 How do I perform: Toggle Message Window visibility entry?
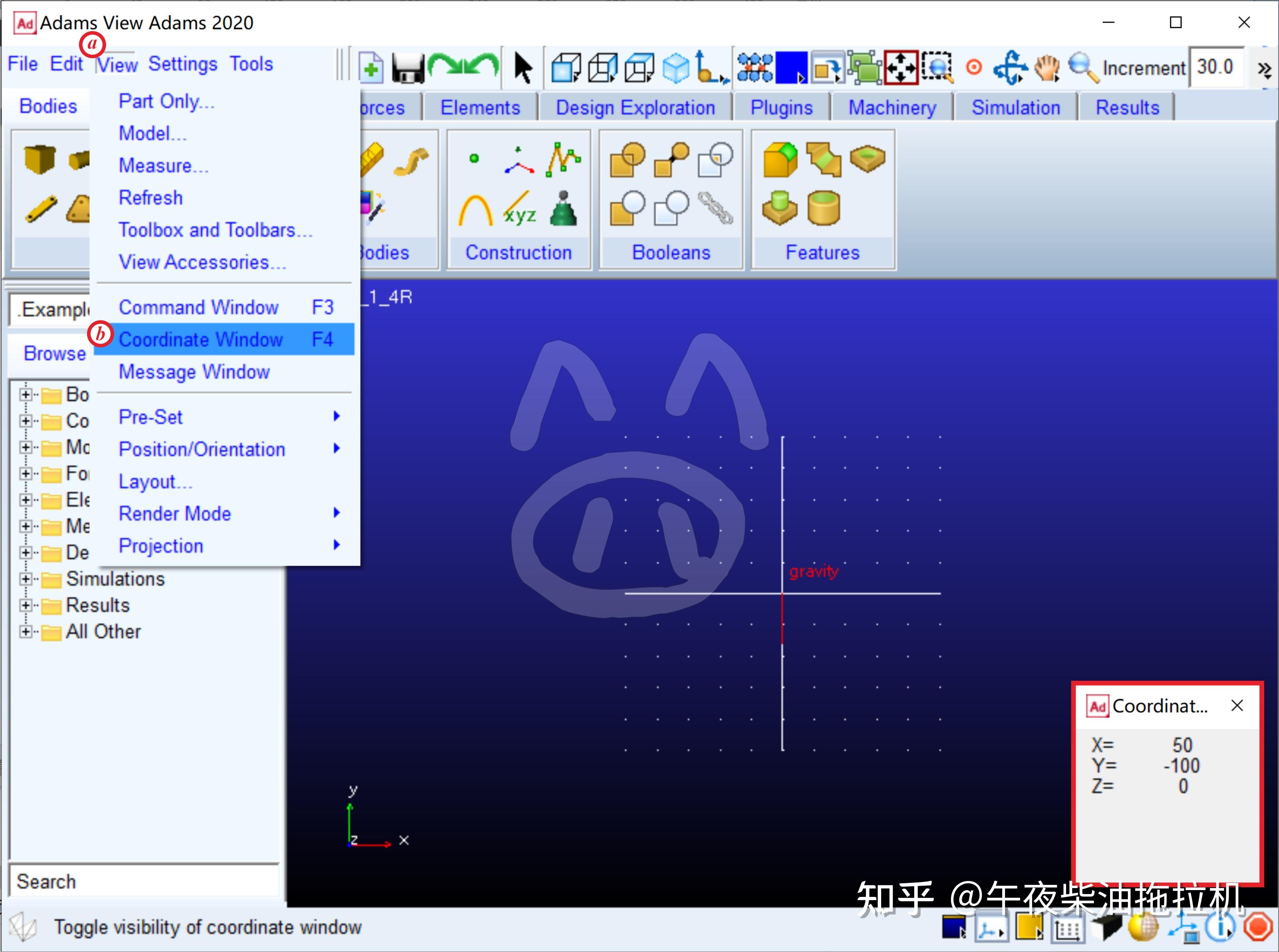(x=194, y=372)
